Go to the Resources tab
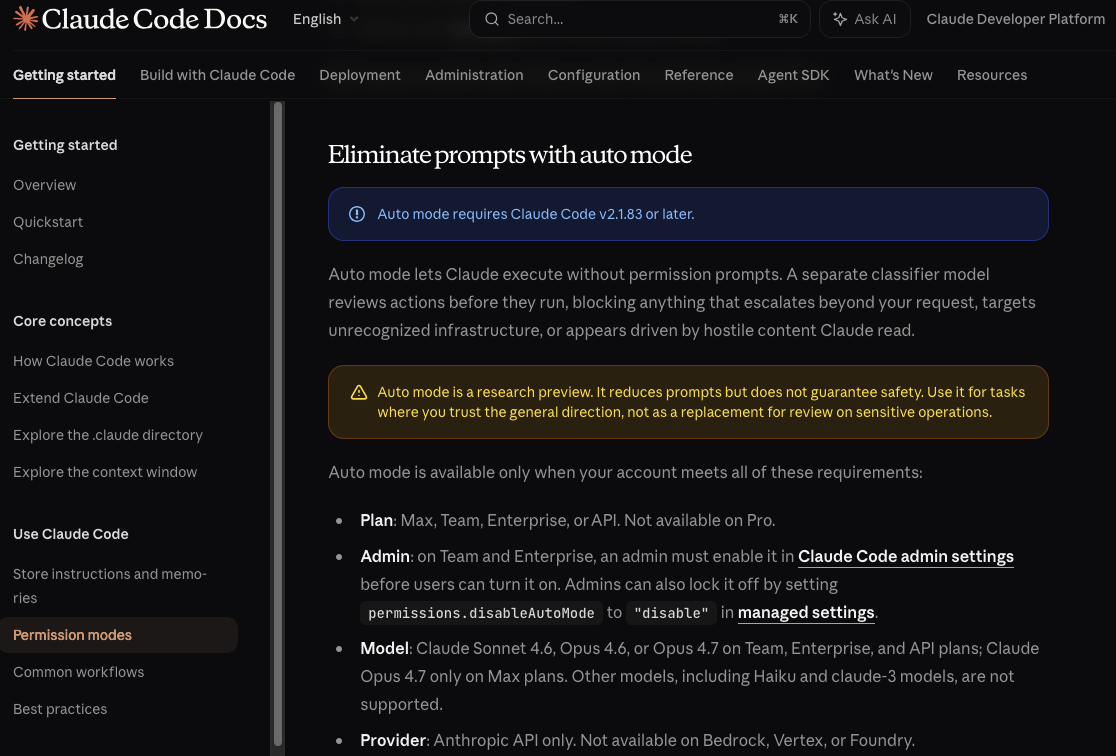Viewport: 1116px width, 756px height. [991, 75]
